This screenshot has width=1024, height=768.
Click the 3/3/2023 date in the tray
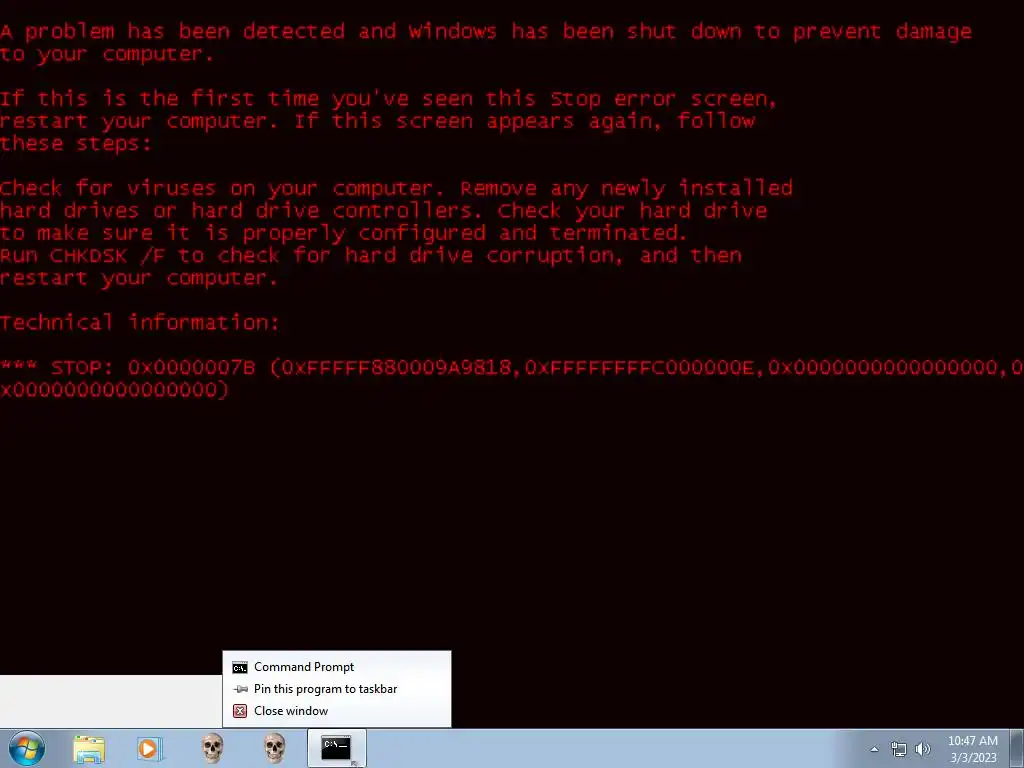[x=973, y=758]
